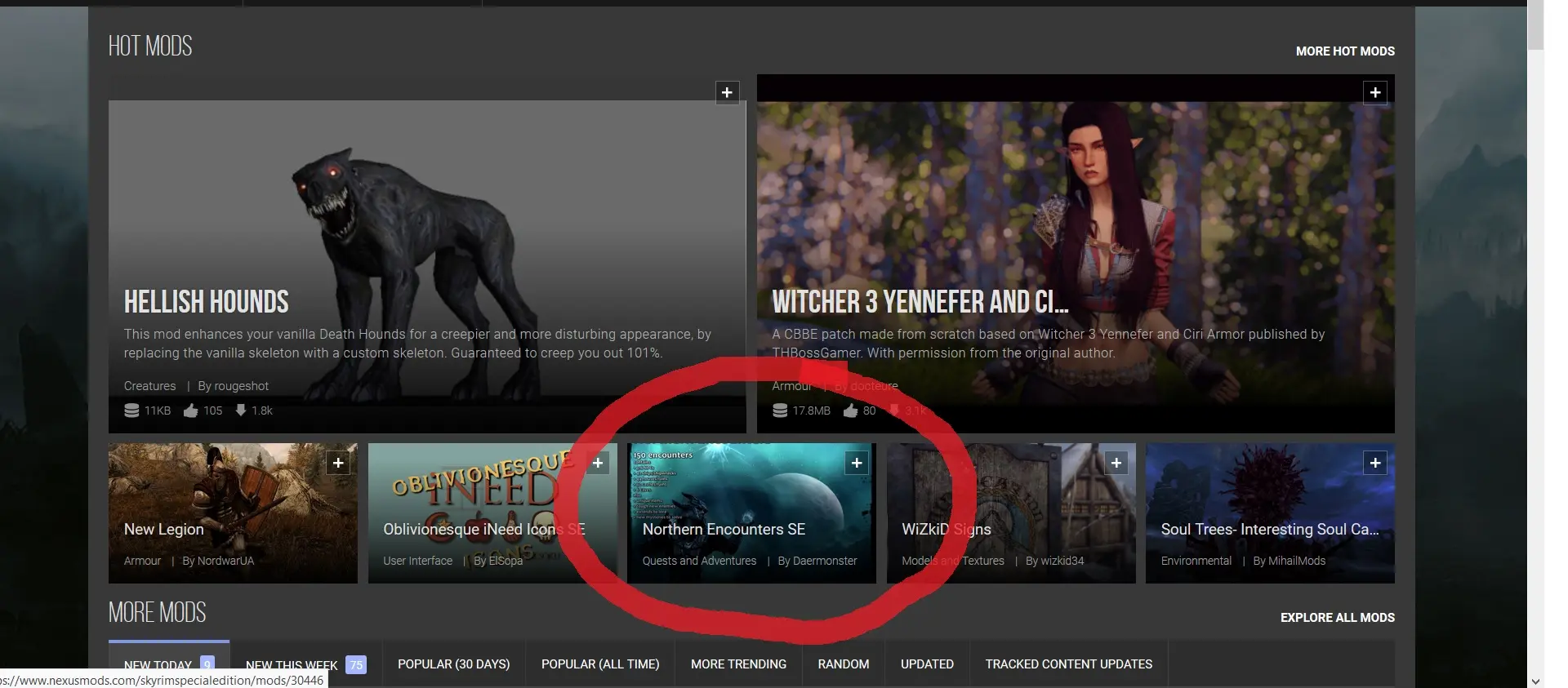The width and height of the screenshot is (1568, 688).
Task: Open Oblivionesque iNeed Icons SE title
Action: point(483,529)
